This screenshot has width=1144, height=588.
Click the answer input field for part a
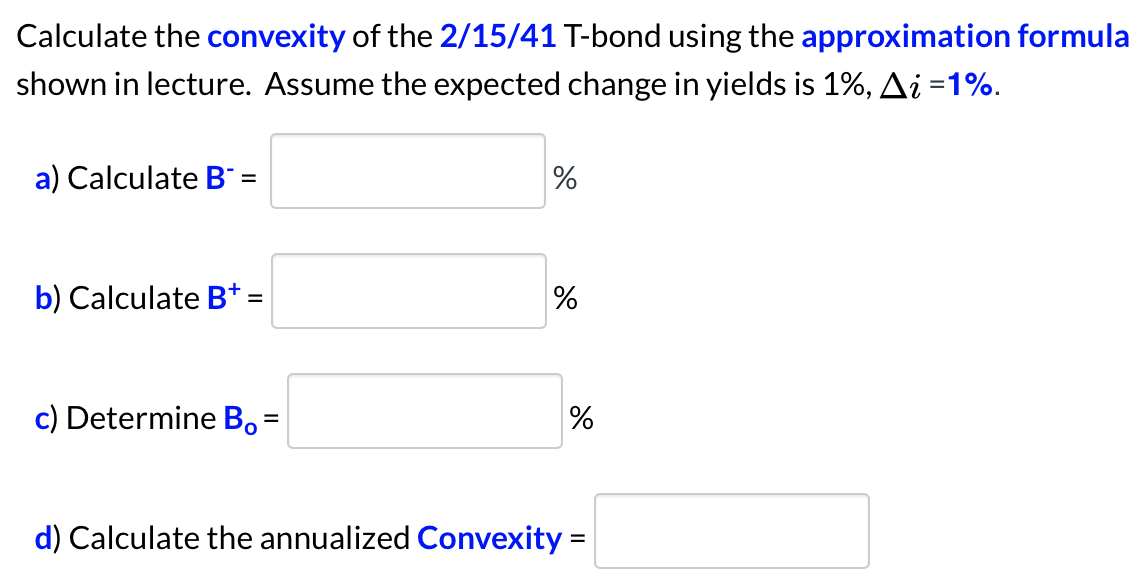(406, 172)
